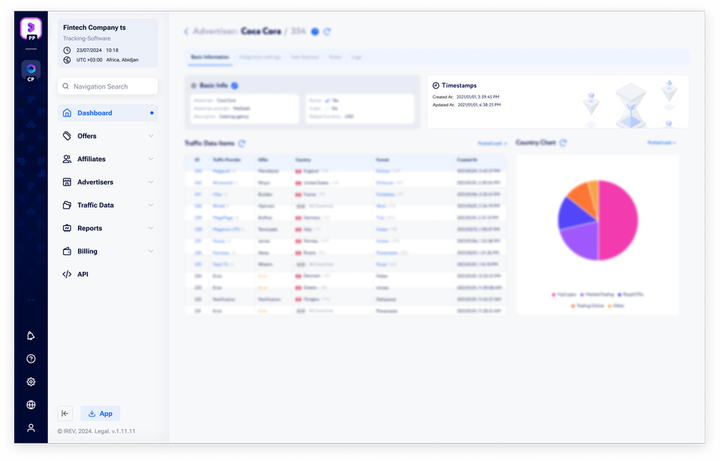
Task: Click the UTC +03:00 timezone text
Action: click(x=90, y=60)
